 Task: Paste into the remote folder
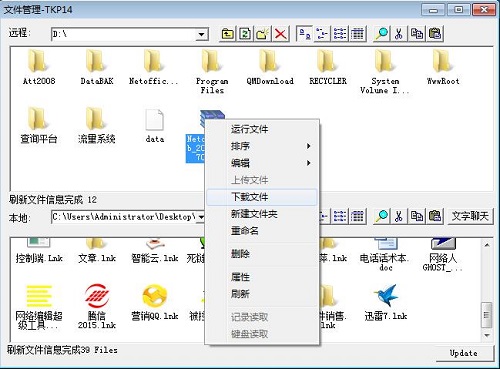[x=435, y=34]
